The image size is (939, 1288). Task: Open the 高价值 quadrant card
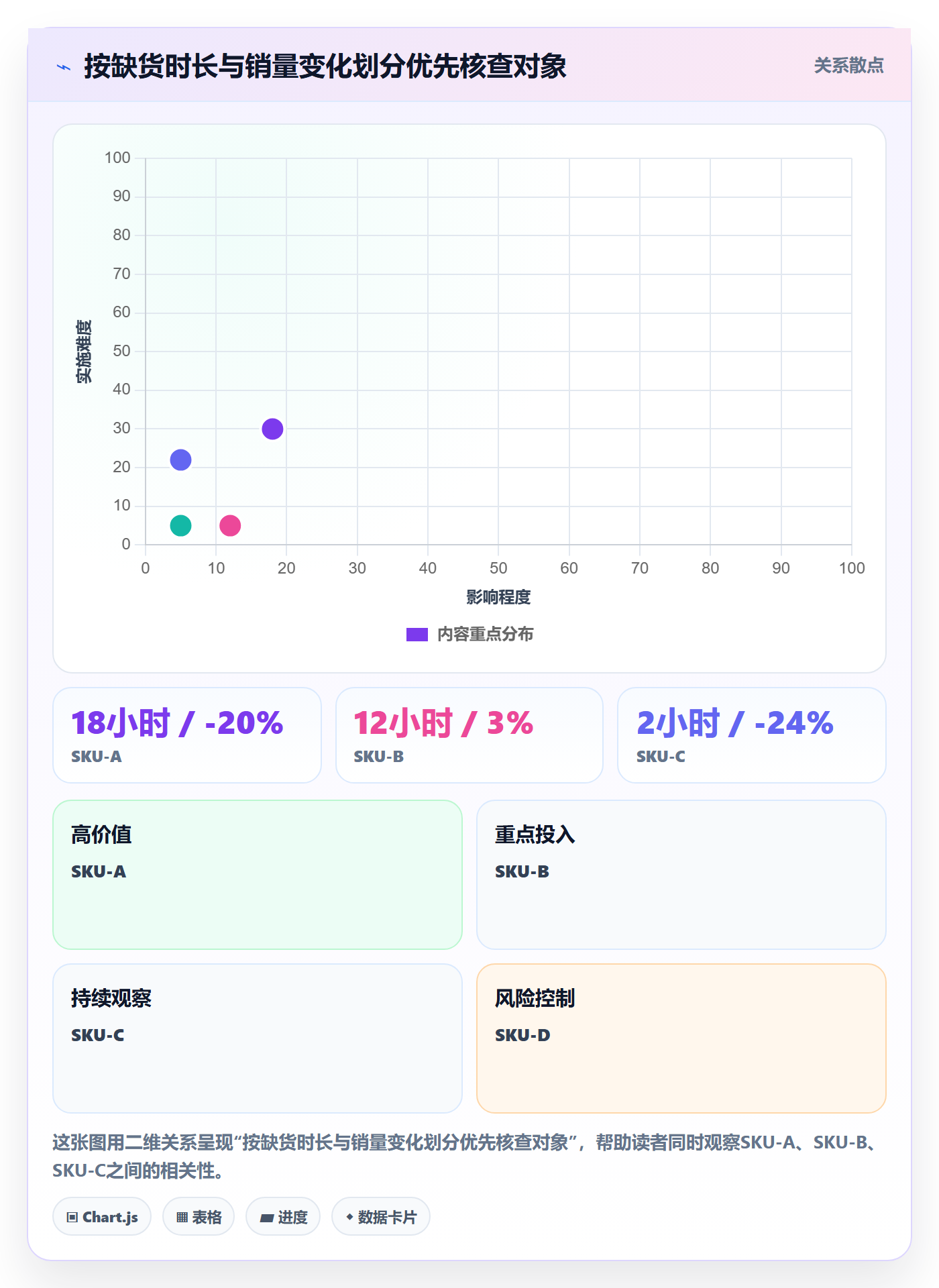258,875
